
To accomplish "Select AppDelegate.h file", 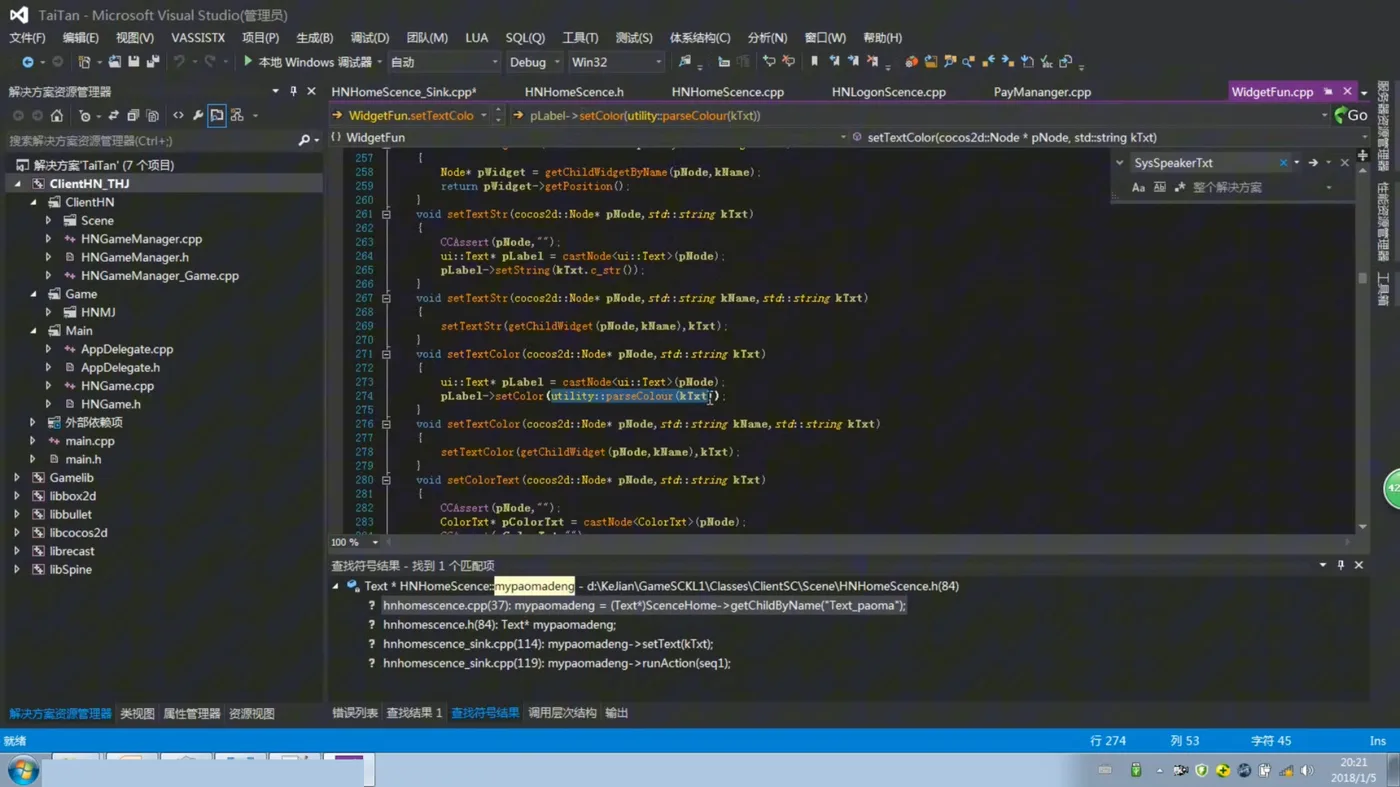I will pos(120,367).
